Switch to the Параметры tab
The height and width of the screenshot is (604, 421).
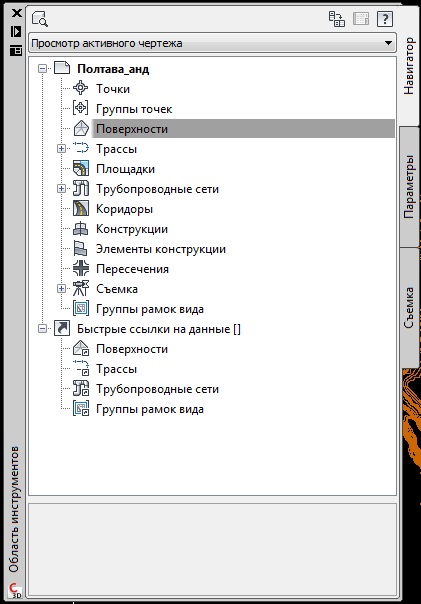click(x=409, y=187)
